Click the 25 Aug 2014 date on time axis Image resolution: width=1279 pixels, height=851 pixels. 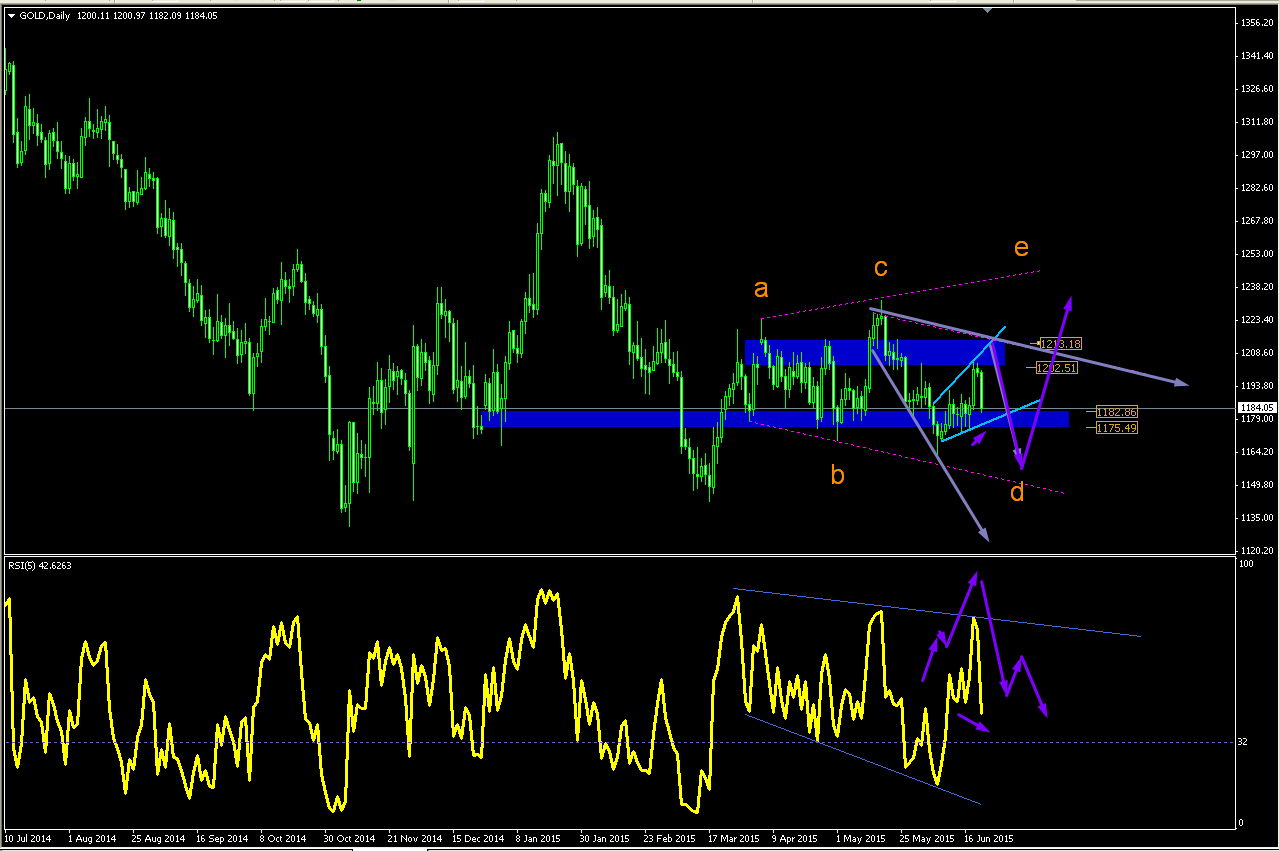(x=160, y=838)
